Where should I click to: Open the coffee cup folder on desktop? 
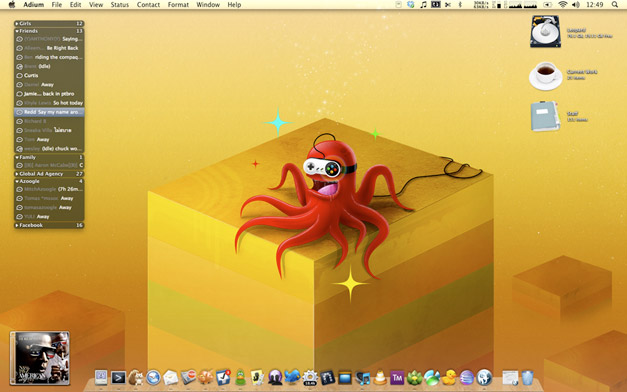coord(545,75)
